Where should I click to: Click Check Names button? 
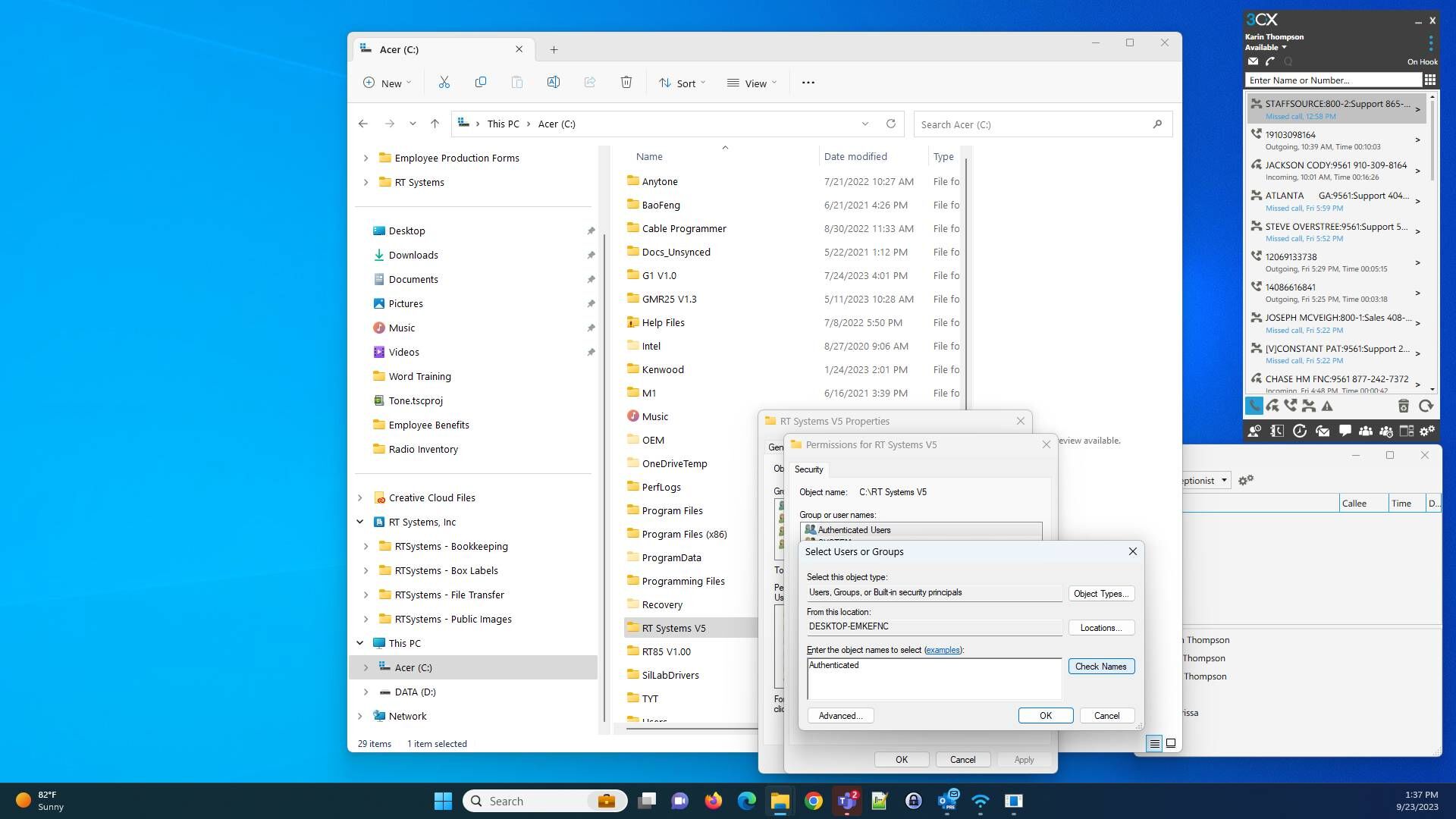point(1101,667)
